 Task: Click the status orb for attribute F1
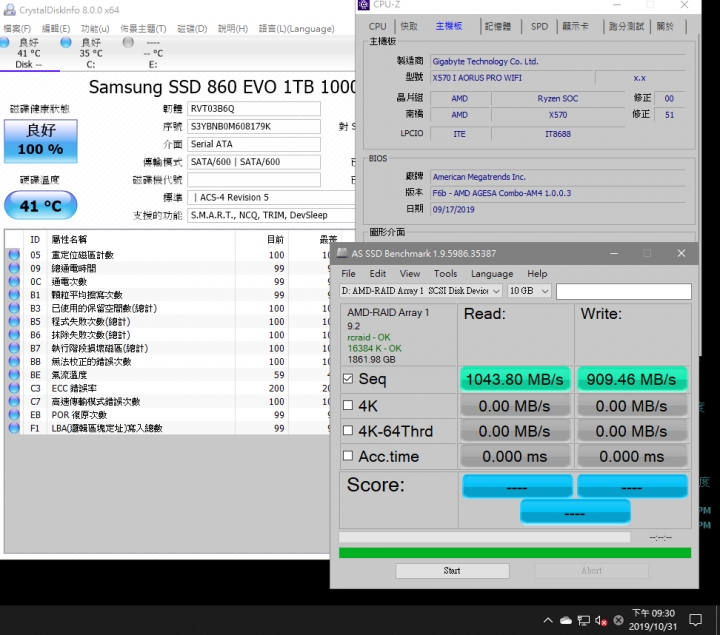pyautogui.click(x=14, y=428)
